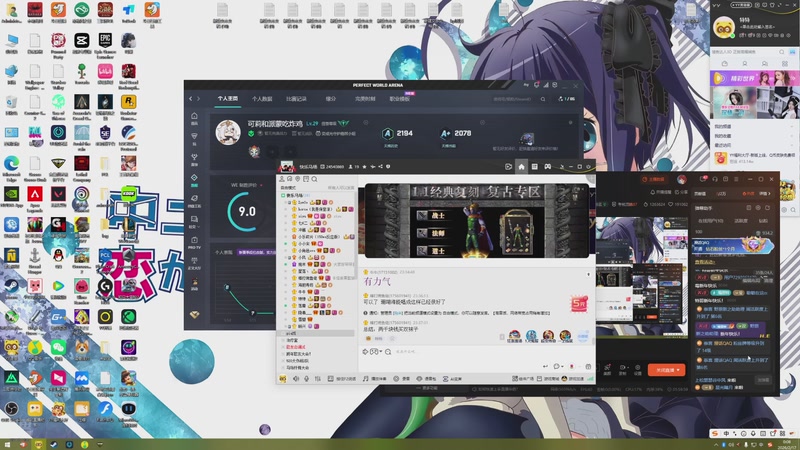The width and height of the screenshot is (800, 450).
Task: Select the 活跃度 tab in the streaming panel
Action: point(741,221)
